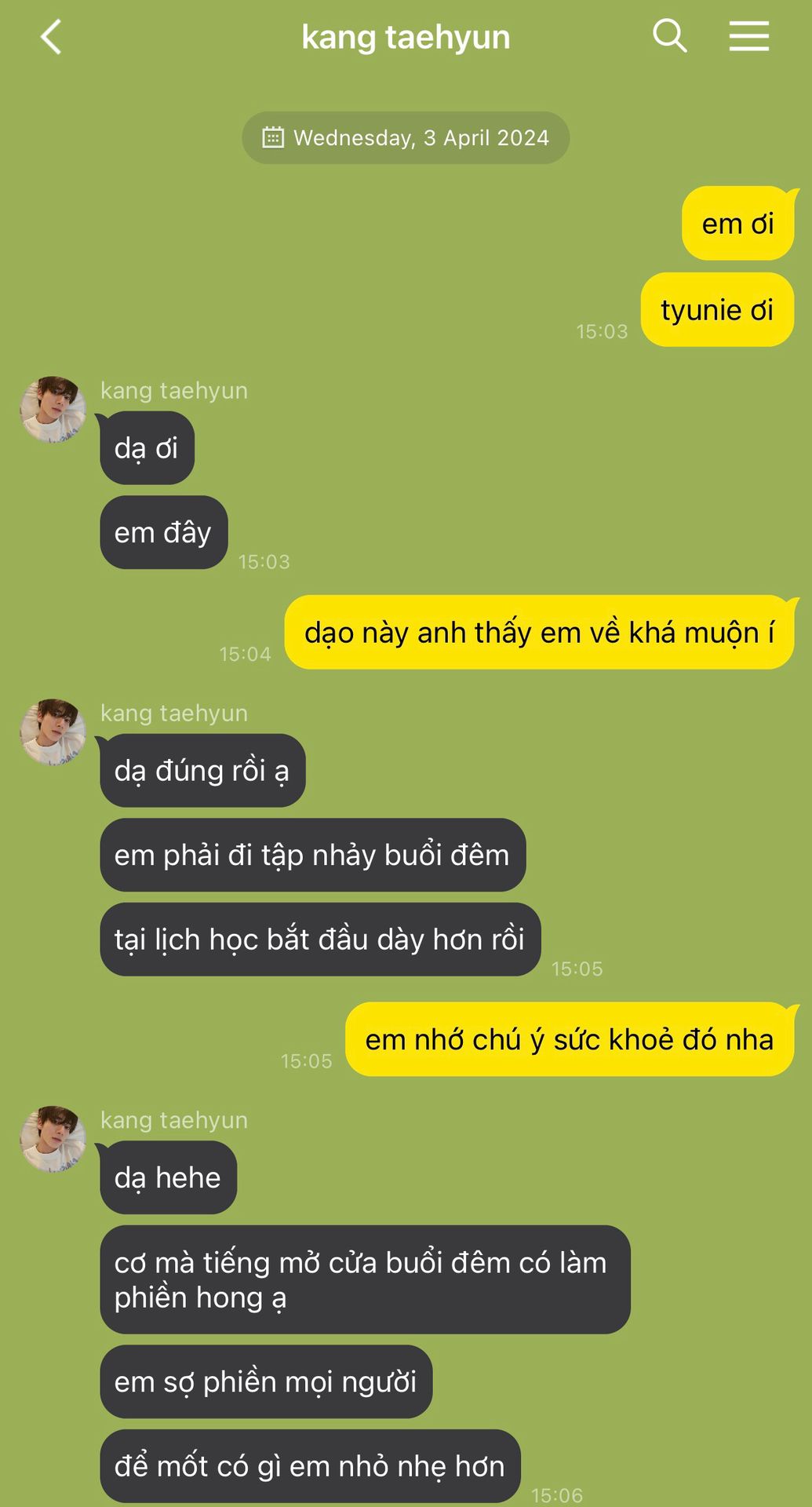The height and width of the screenshot is (1507, 812).
Task: Select "em nhớ chú ý sức khoẻ đó nha" bubble
Action: [x=570, y=1039]
